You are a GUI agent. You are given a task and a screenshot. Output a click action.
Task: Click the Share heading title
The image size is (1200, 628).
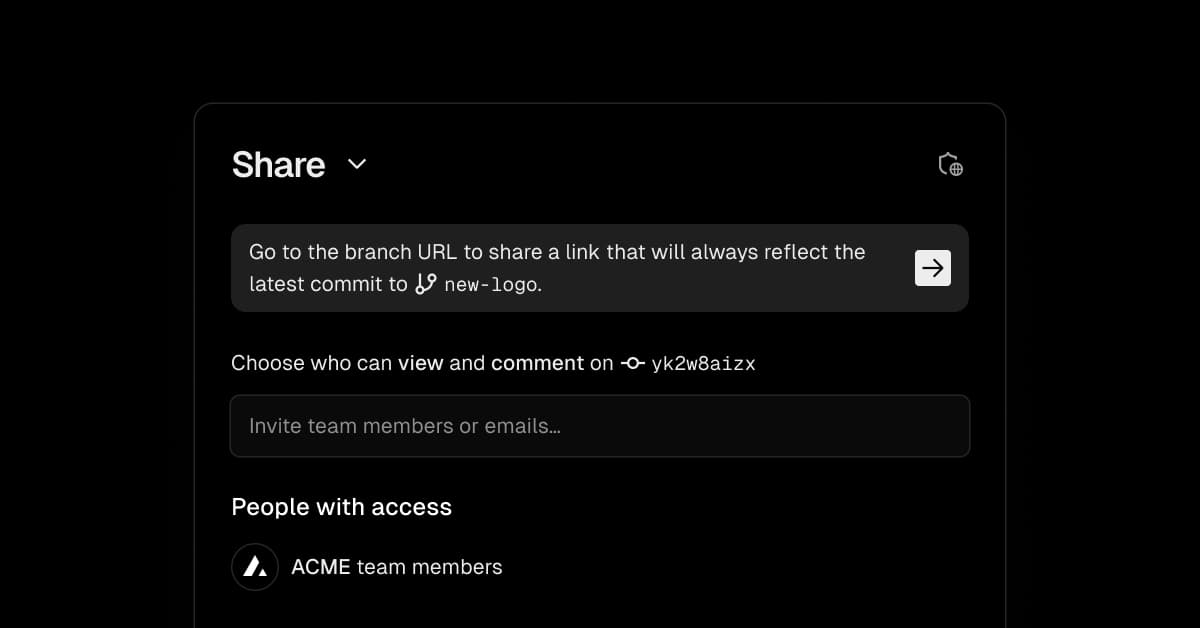click(x=278, y=165)
